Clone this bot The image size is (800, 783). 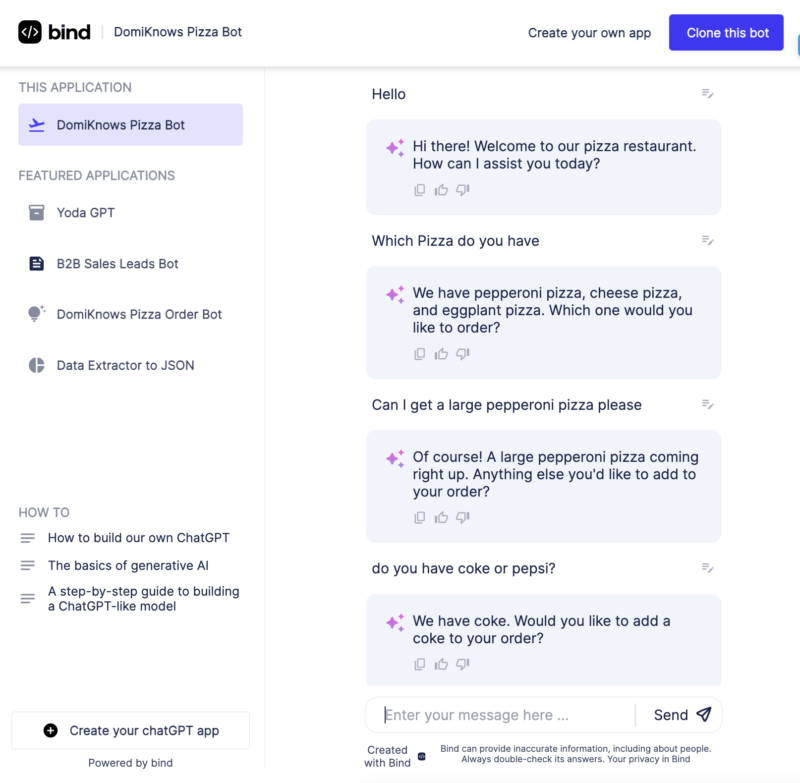726,32
